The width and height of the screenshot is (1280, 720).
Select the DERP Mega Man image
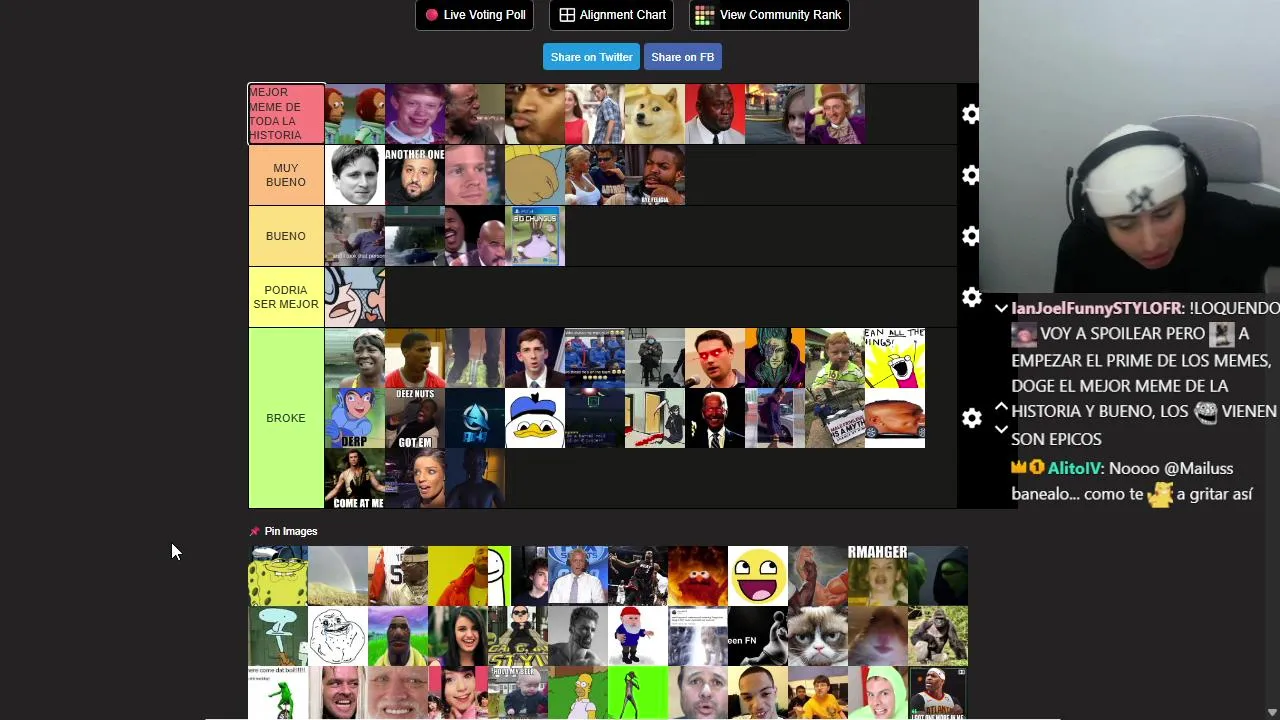(x=355, y=418)
